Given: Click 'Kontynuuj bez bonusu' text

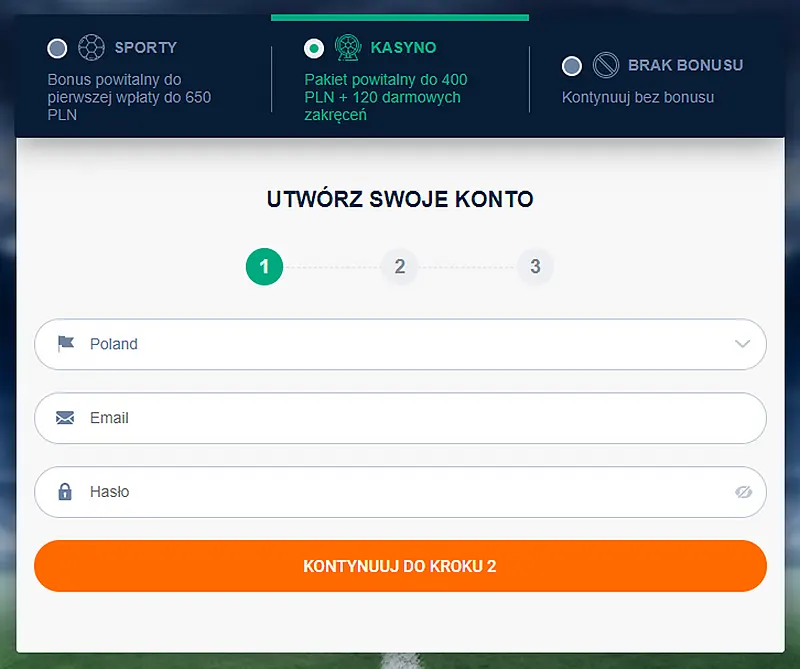Looking at the screenshot, I should pos(638,97).
